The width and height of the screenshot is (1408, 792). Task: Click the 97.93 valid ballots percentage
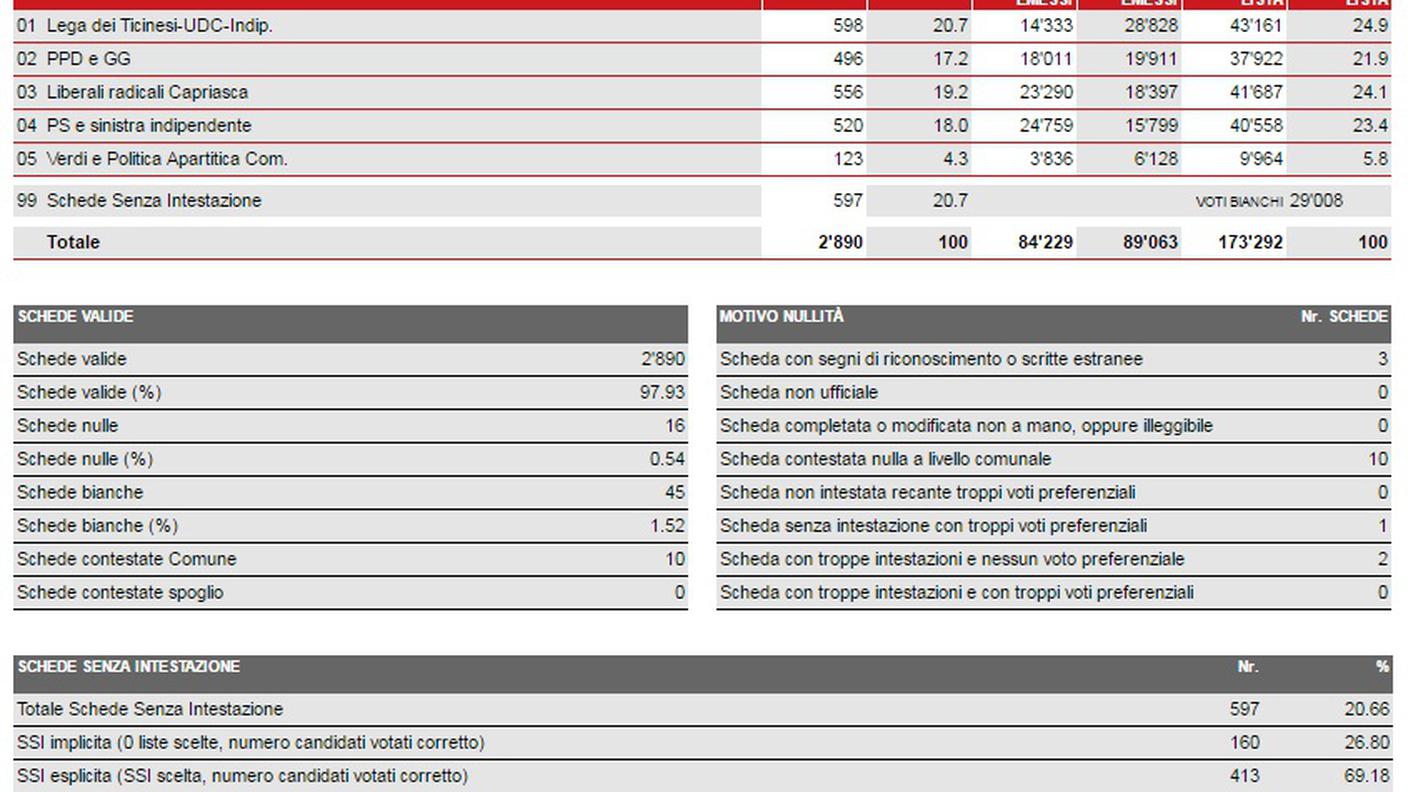662,392
